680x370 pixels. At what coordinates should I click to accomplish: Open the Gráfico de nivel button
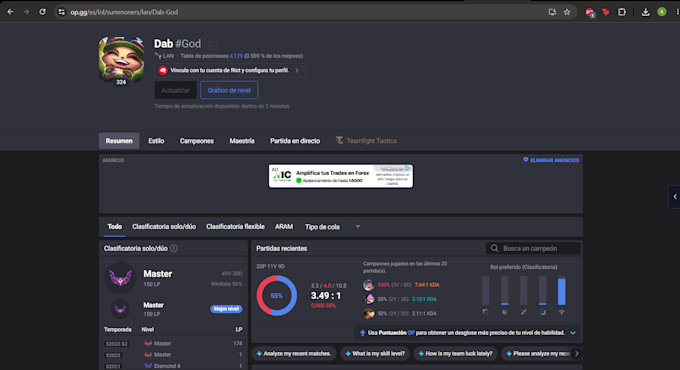[229, 90]
